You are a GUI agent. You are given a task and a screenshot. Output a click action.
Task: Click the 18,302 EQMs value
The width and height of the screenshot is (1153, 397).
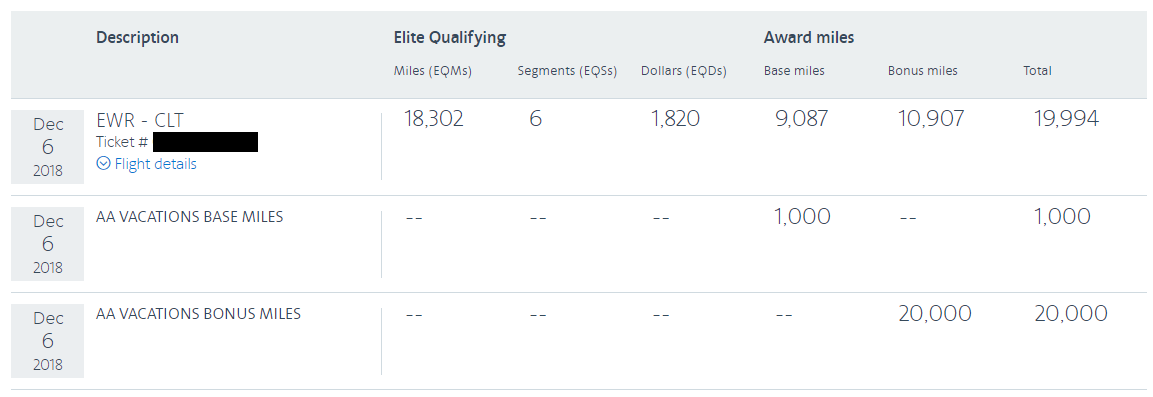pos(434,119)
